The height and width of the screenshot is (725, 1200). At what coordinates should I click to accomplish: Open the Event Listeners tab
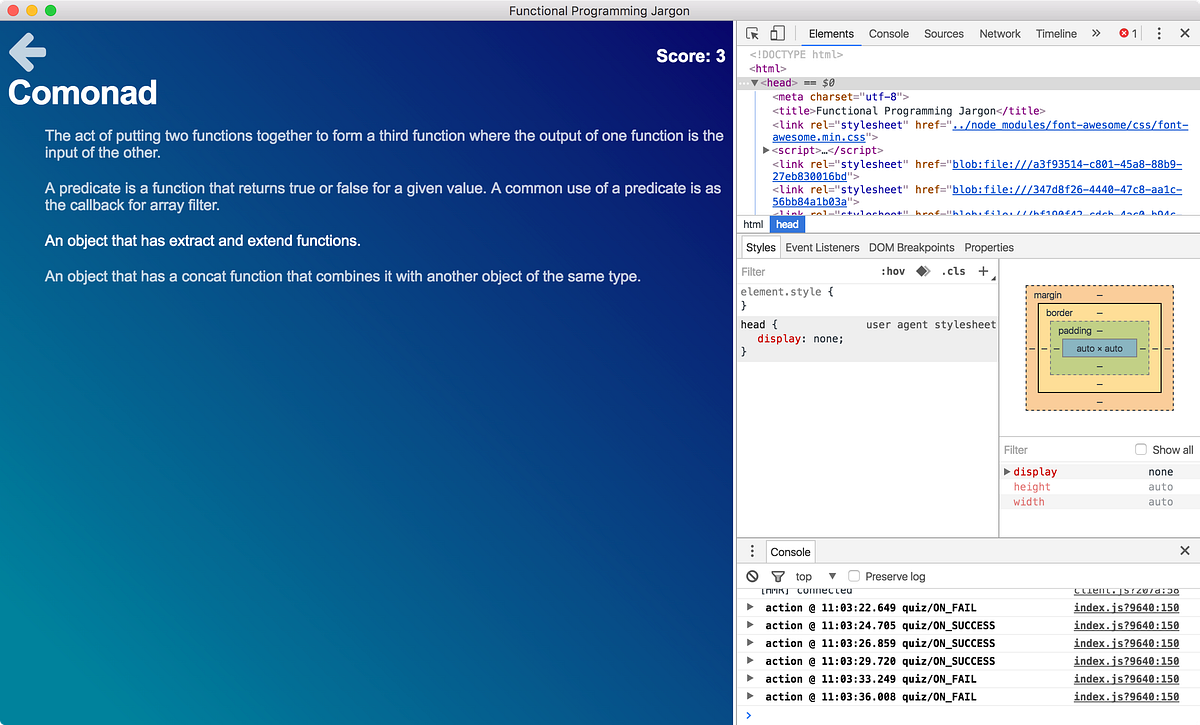coord(822,247)
